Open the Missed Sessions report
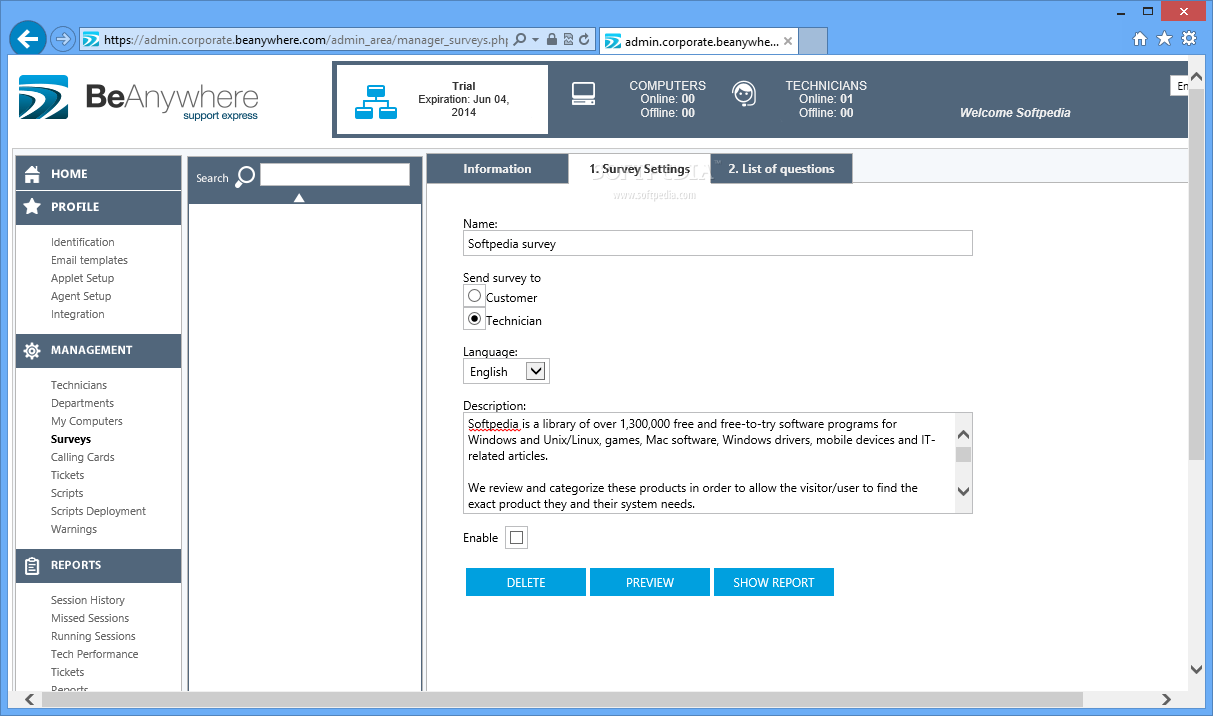1213x716 pixels. coord(90,618)
